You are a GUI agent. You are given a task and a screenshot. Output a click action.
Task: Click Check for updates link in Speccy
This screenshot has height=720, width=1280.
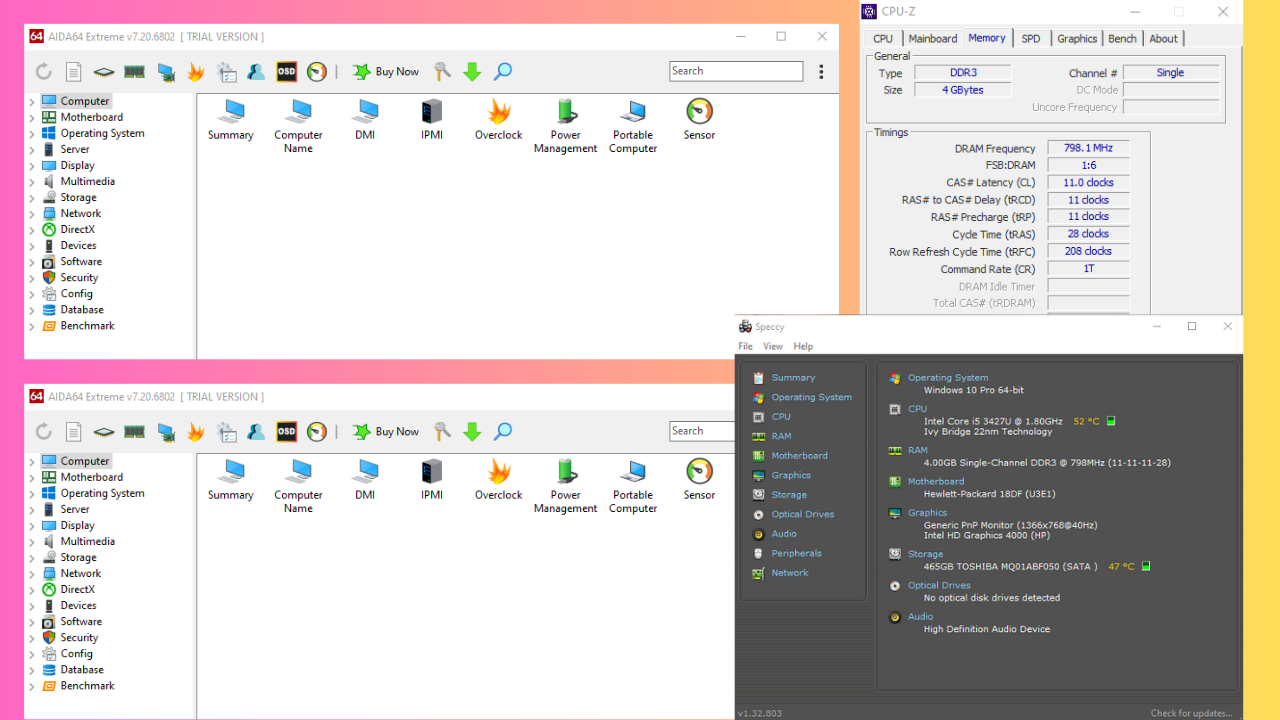click(1191, 713)
